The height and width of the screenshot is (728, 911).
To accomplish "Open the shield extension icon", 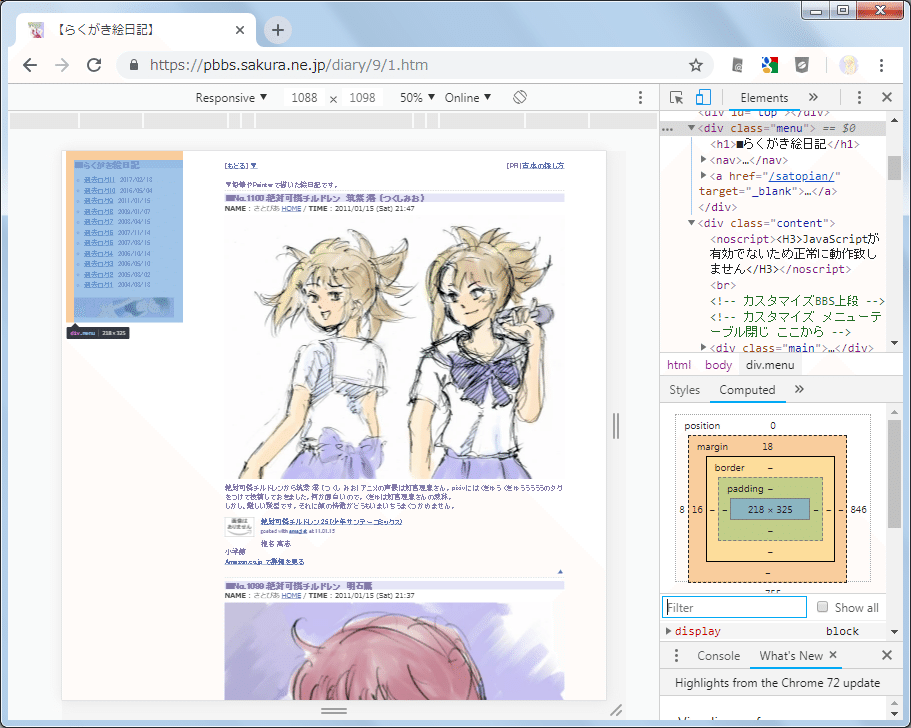I will tap(802, 64).
